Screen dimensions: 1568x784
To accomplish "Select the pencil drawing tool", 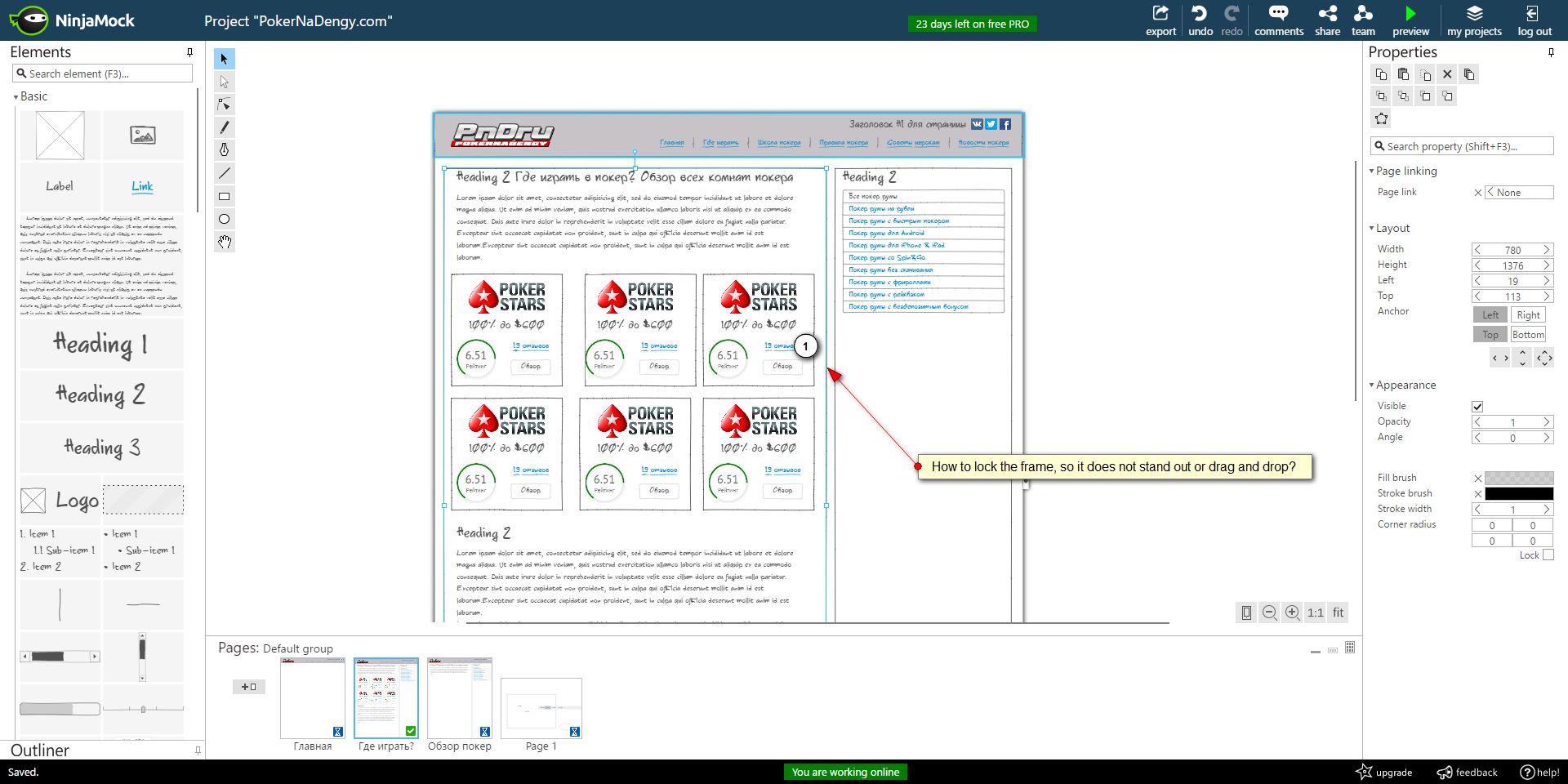I will (225, 127).
